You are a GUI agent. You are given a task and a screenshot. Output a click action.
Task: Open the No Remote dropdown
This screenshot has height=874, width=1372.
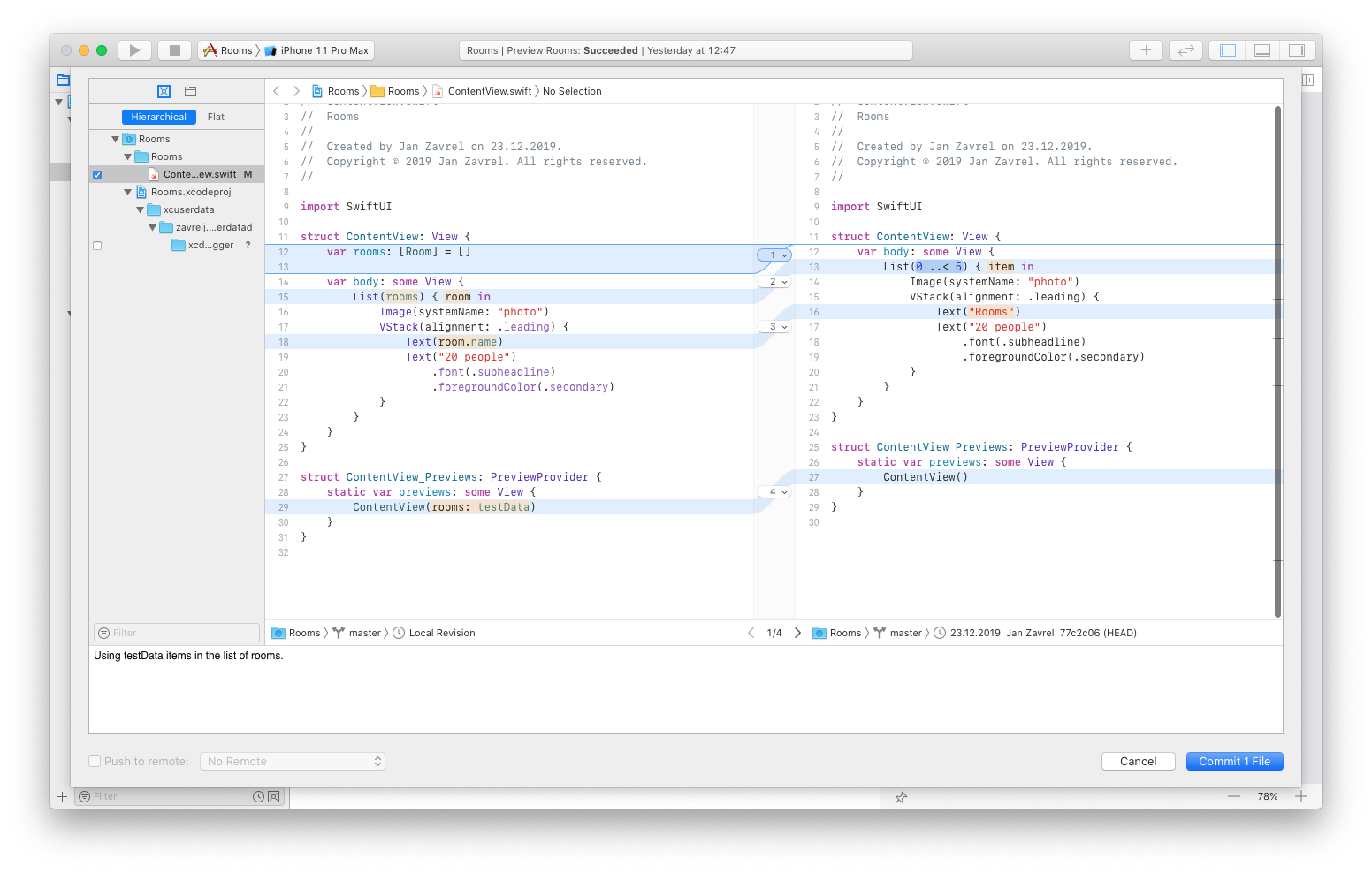pyautogui.click(x=293, y=760)
